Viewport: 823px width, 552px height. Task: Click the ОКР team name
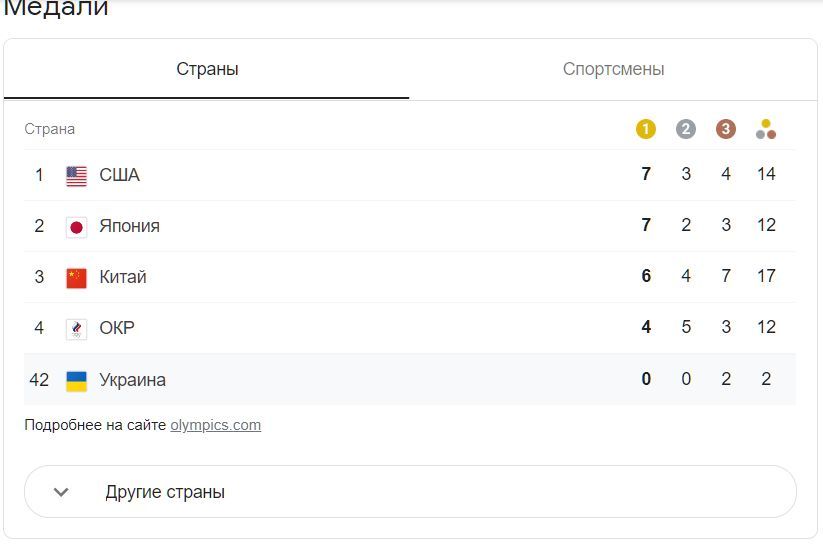(x=117, y=328)
